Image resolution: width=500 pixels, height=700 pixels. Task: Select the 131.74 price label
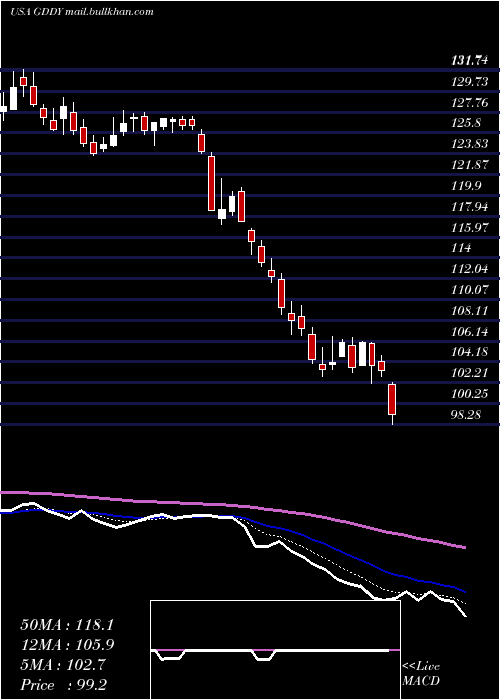point(469,62)
